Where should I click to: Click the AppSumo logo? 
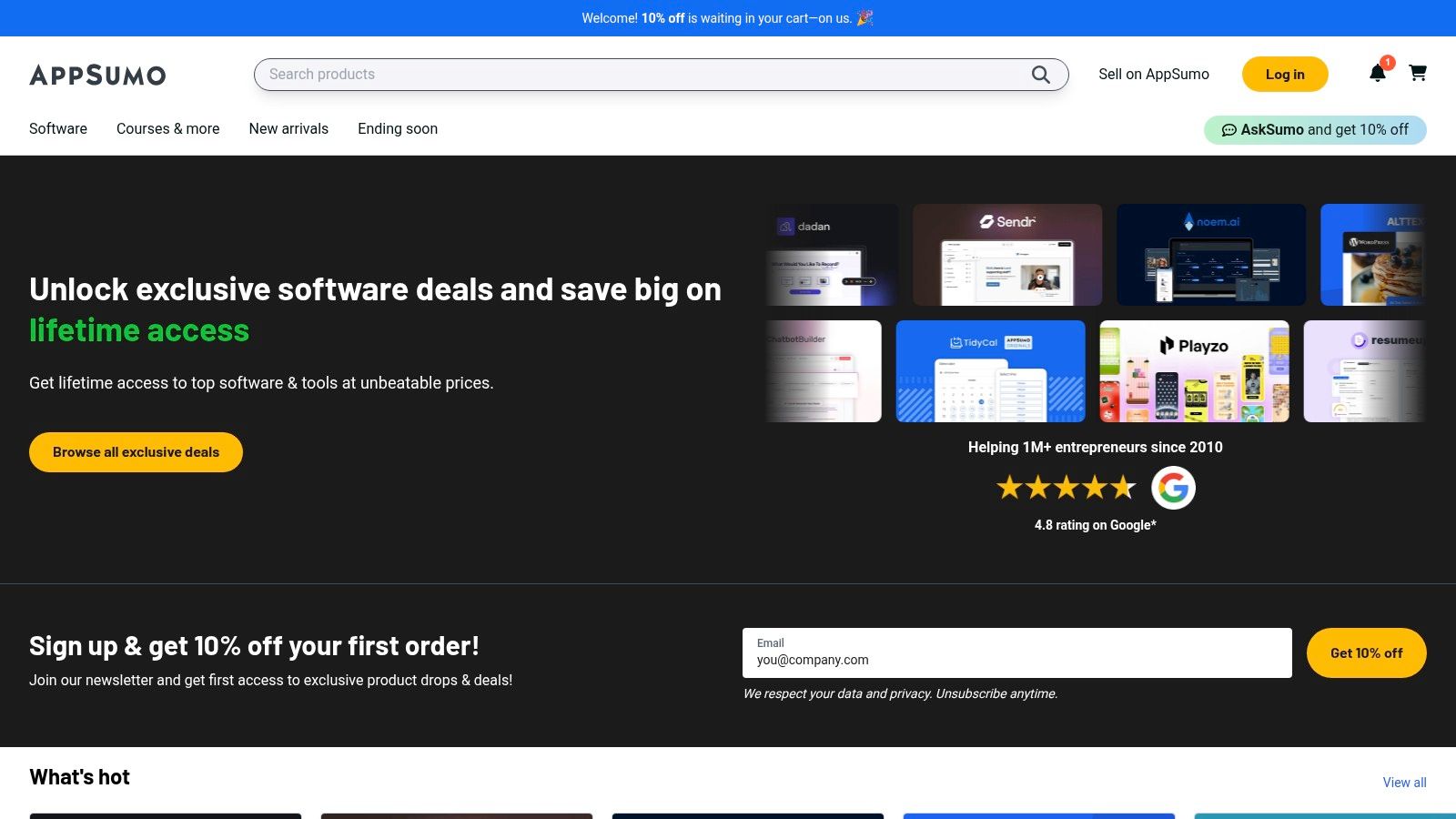coord(97,75)
